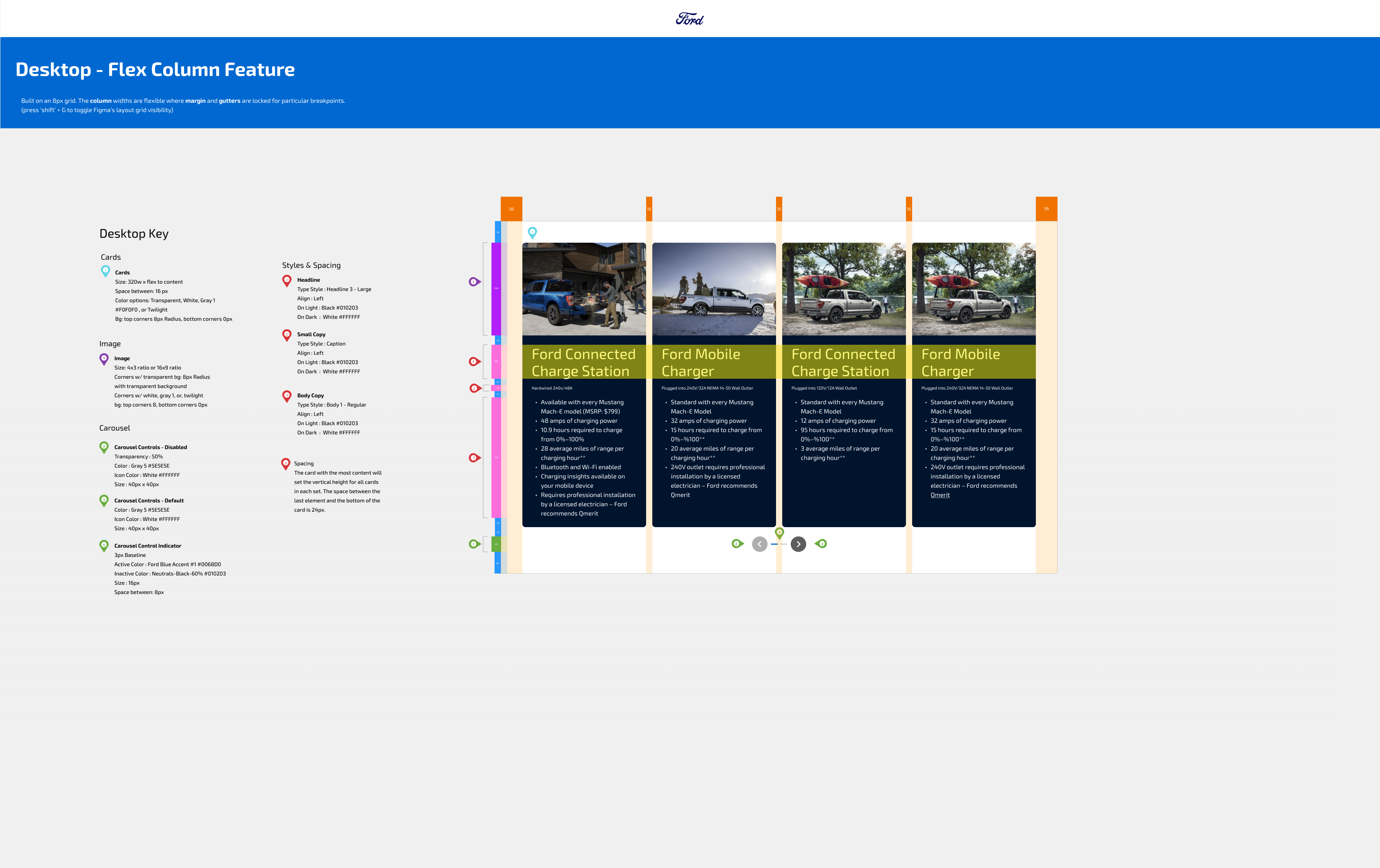1380x868 pixels.
Task: Click the purple 240 image-height bar
Action: (496, 289)
